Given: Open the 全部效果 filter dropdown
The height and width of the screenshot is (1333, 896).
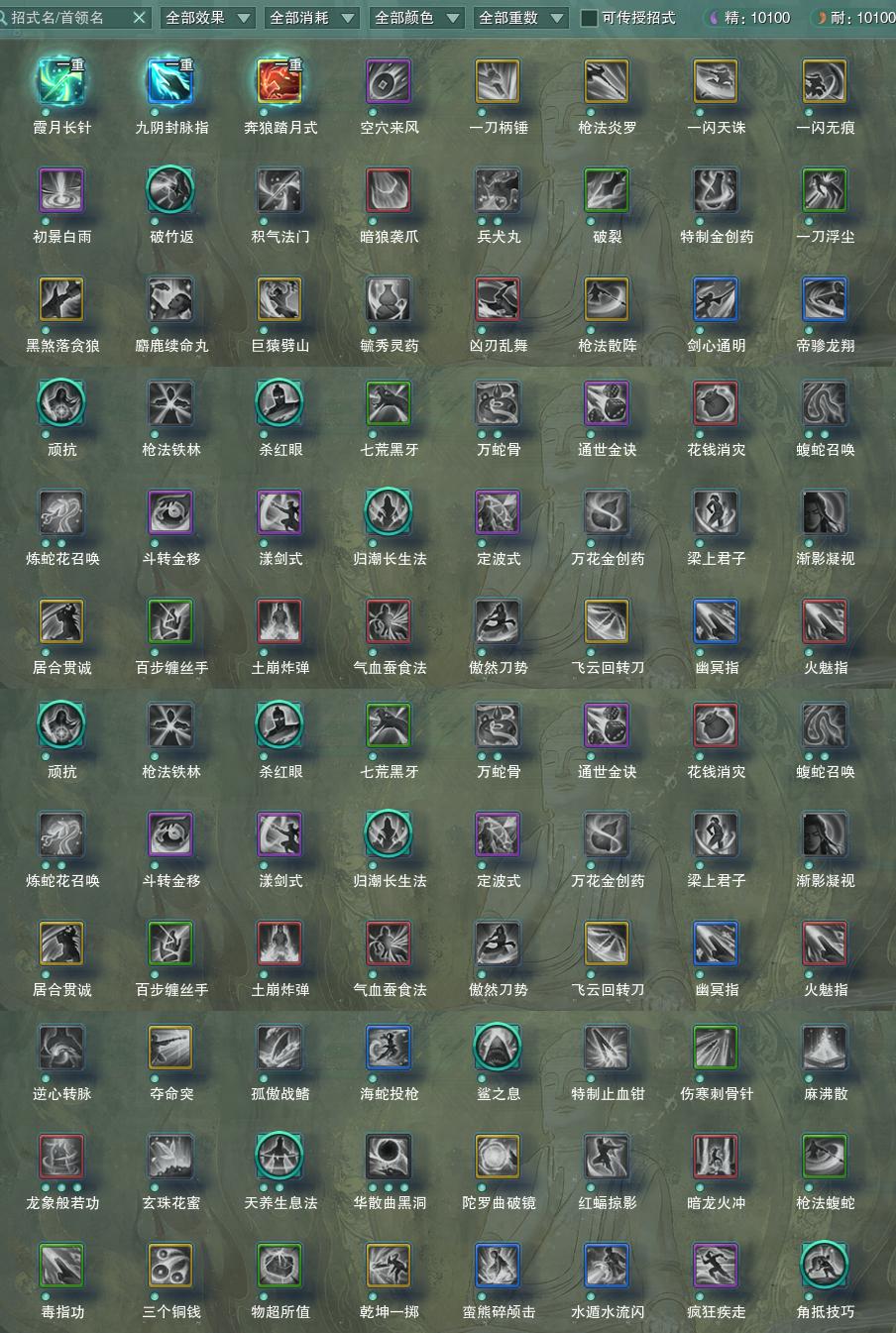Looking at the screenshot, I should click(206, 18).
